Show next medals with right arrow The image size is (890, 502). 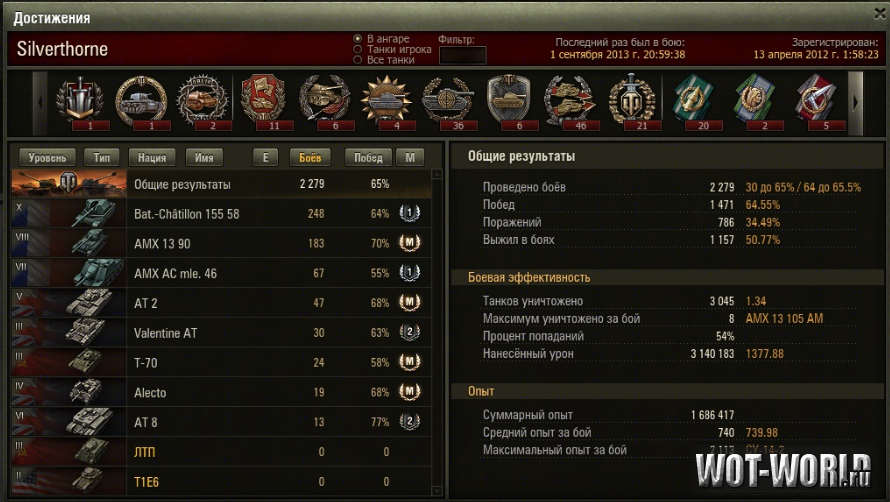tap(855, 103)
